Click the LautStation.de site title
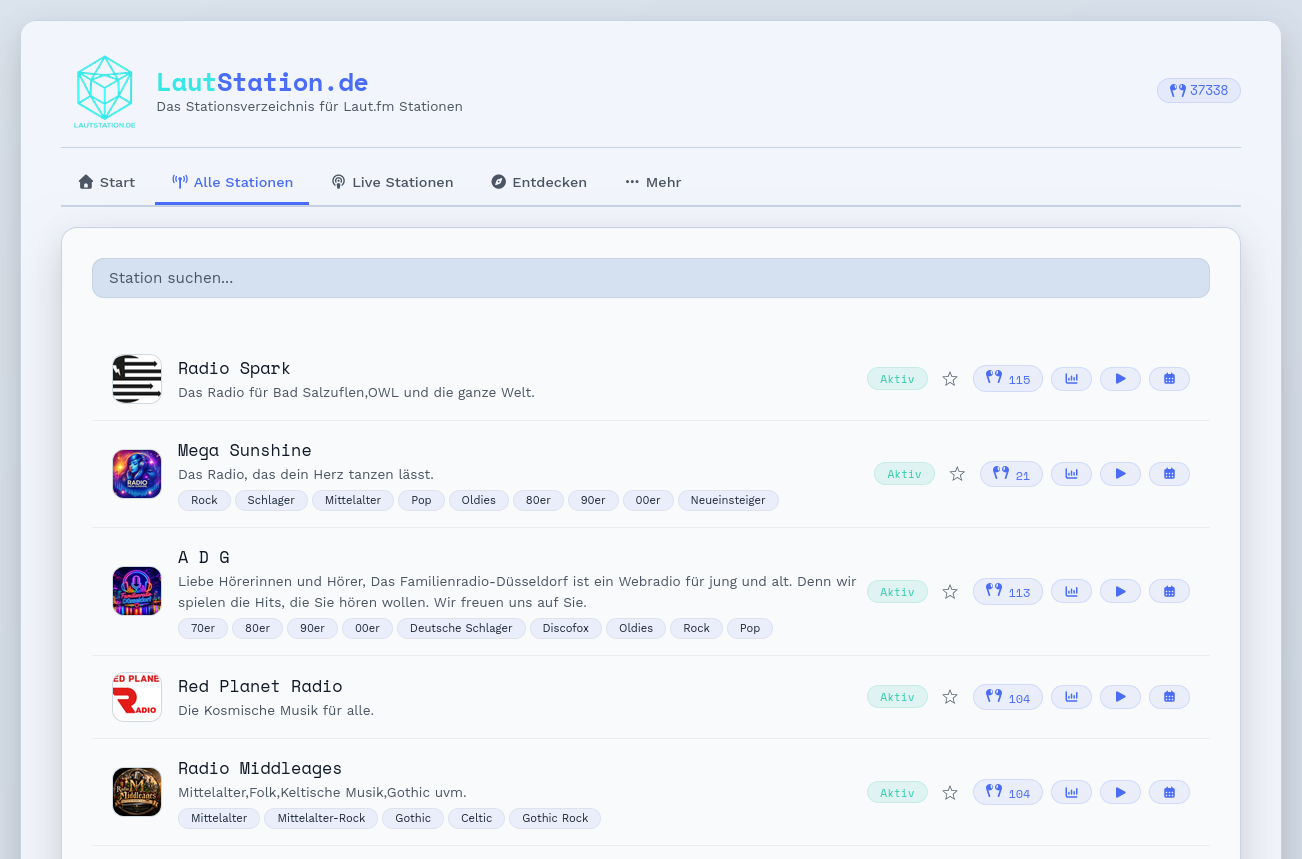1302x859 pixels. point(262,82)
